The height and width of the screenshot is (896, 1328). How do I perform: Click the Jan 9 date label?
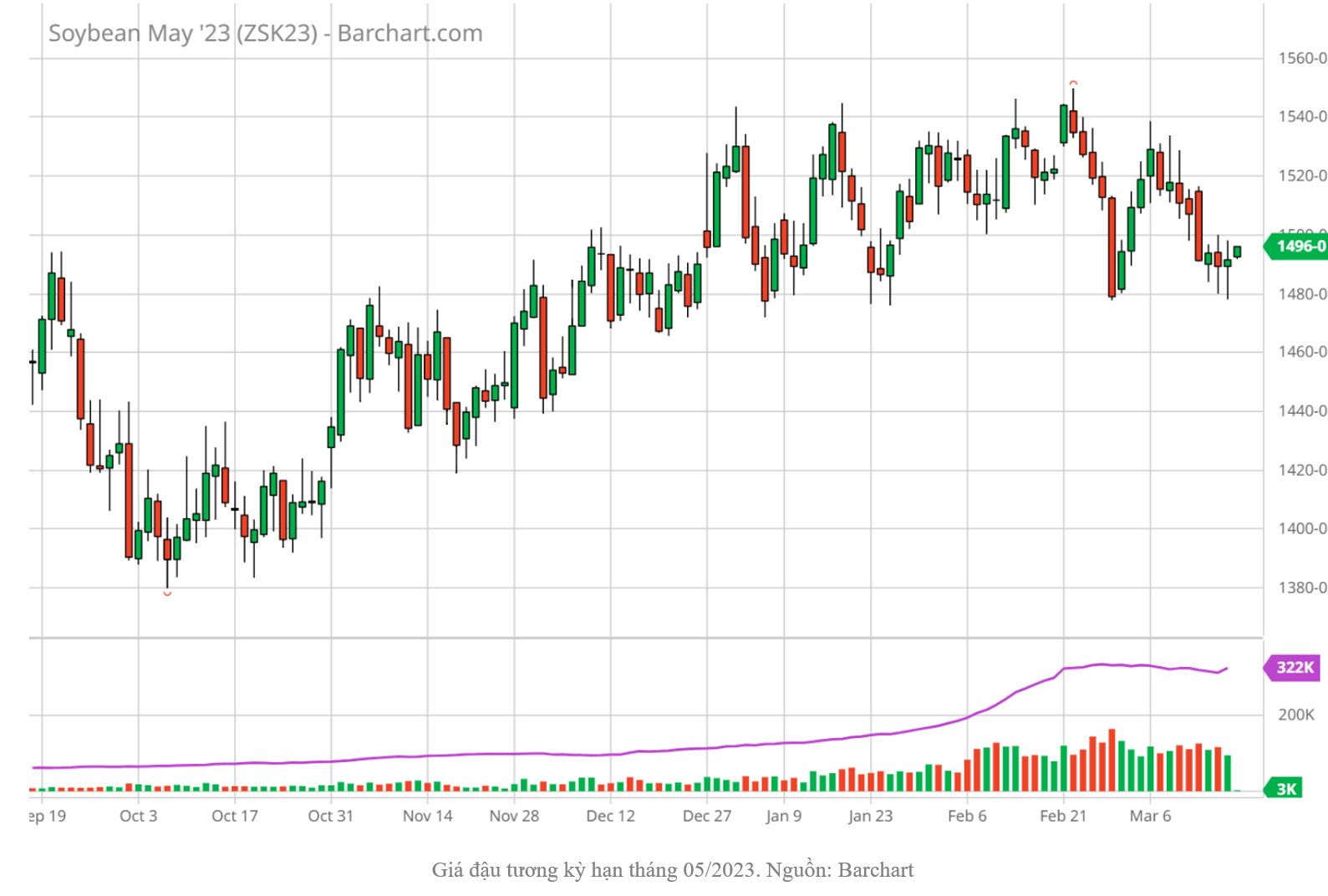pos(783,816)
